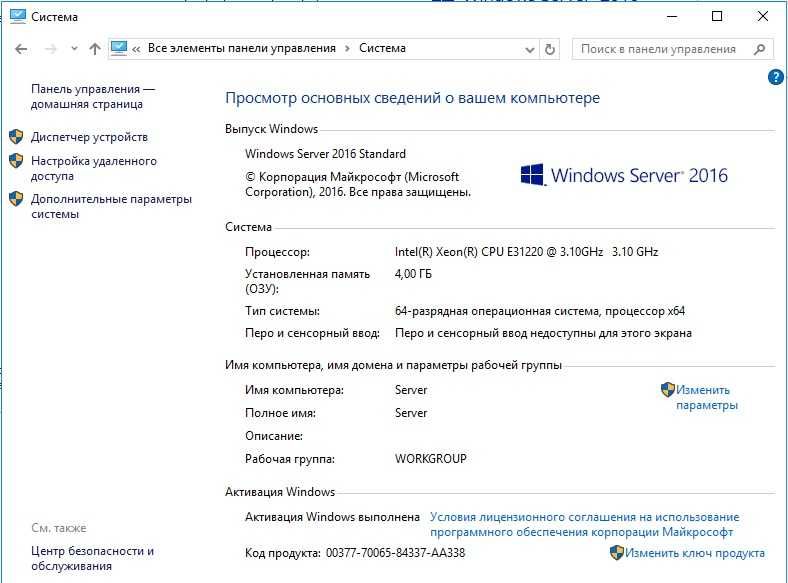Open 'Диспетчер устройств' link
The width and height of the screenshot is (788, 583).
pos(89,137)
